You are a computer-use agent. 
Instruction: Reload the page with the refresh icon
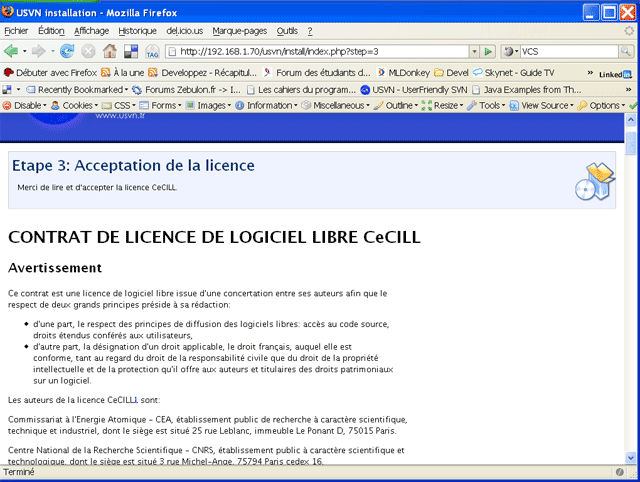coord(67,51)
